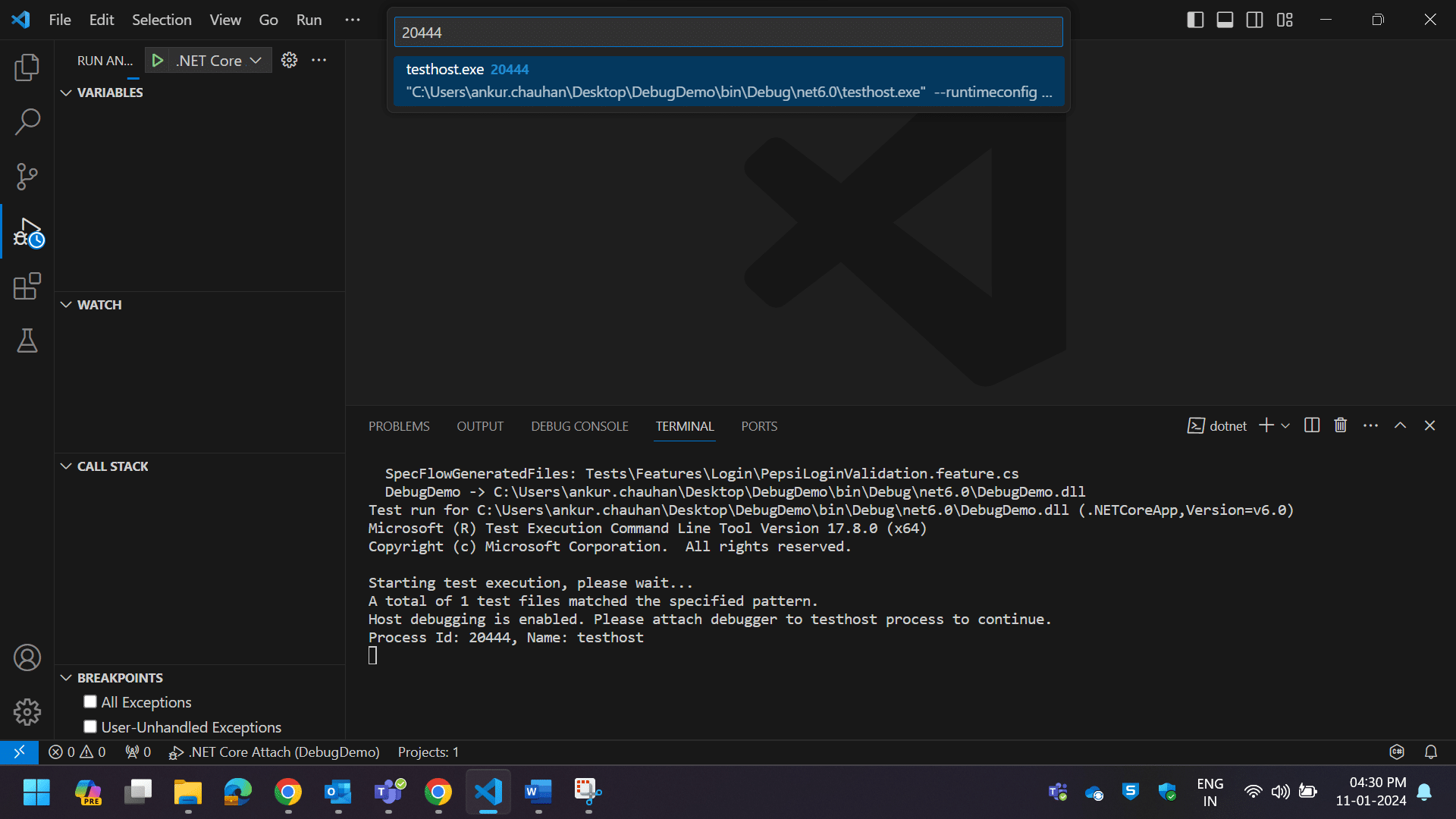
Task: Open RUN AN... view title
Action: [x=105, y=61]
